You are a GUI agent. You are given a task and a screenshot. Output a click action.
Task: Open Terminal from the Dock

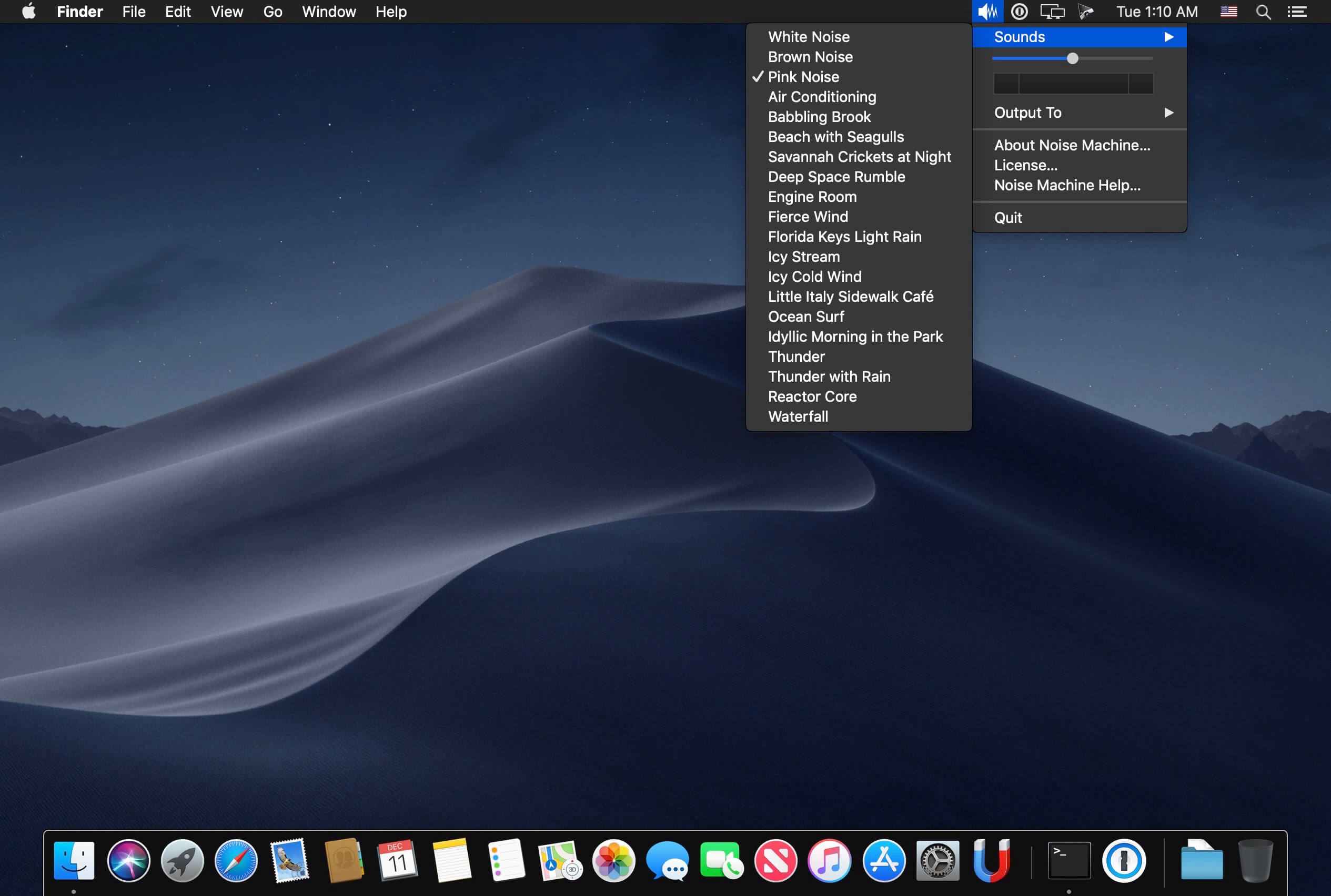point(1068,860)
